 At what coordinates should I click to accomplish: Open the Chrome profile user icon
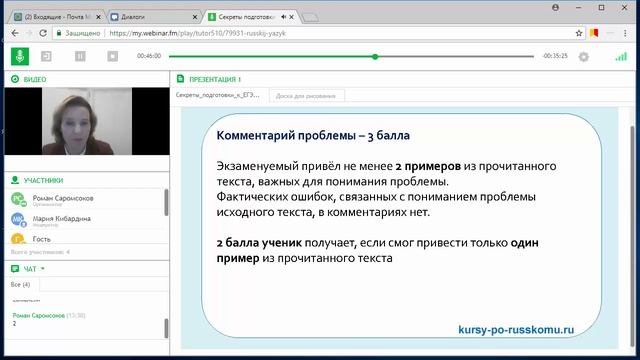click(x=556, y=7)
